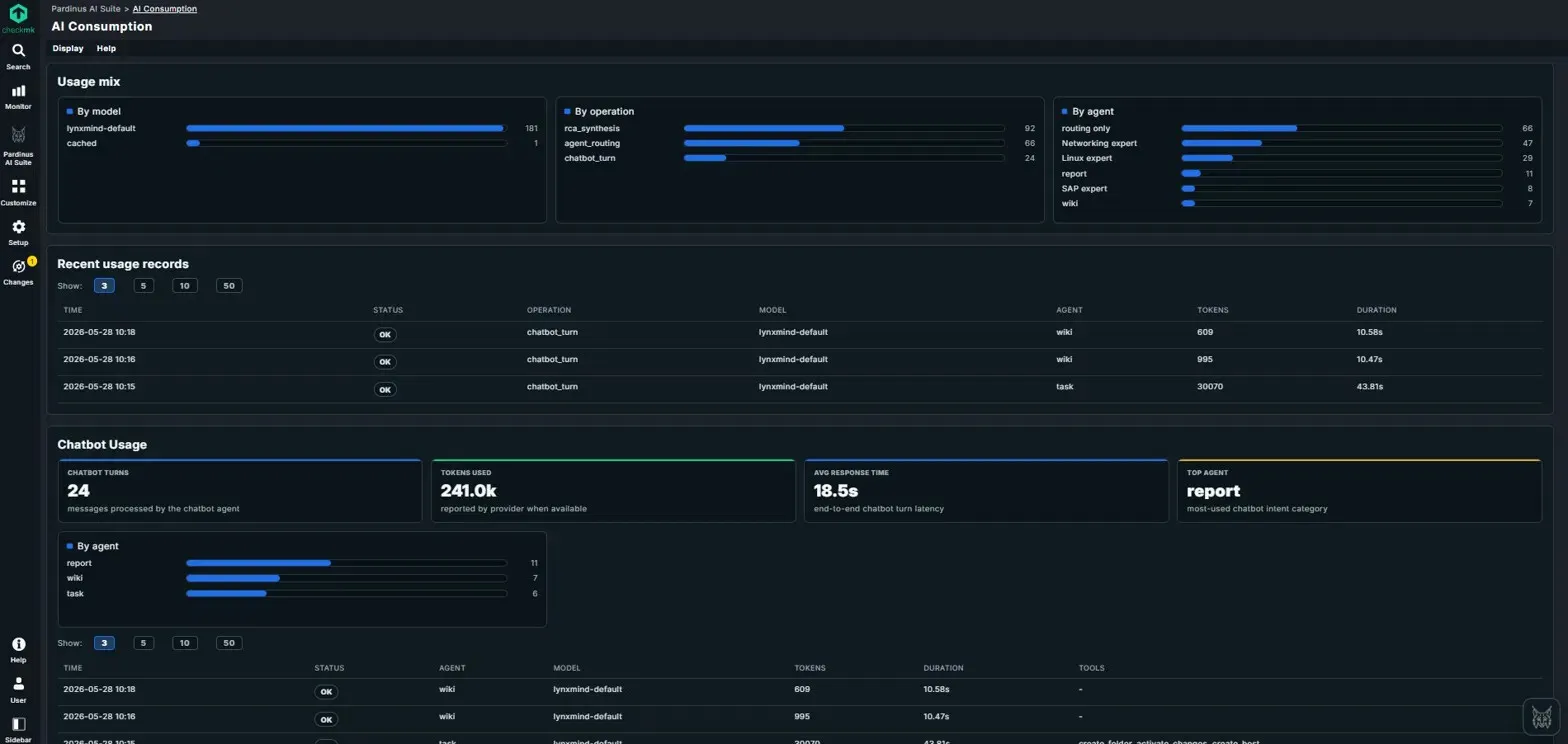Show 50 chatbot usage rows
Viewport: 1568px width, 744px height.
coord(229,643)
